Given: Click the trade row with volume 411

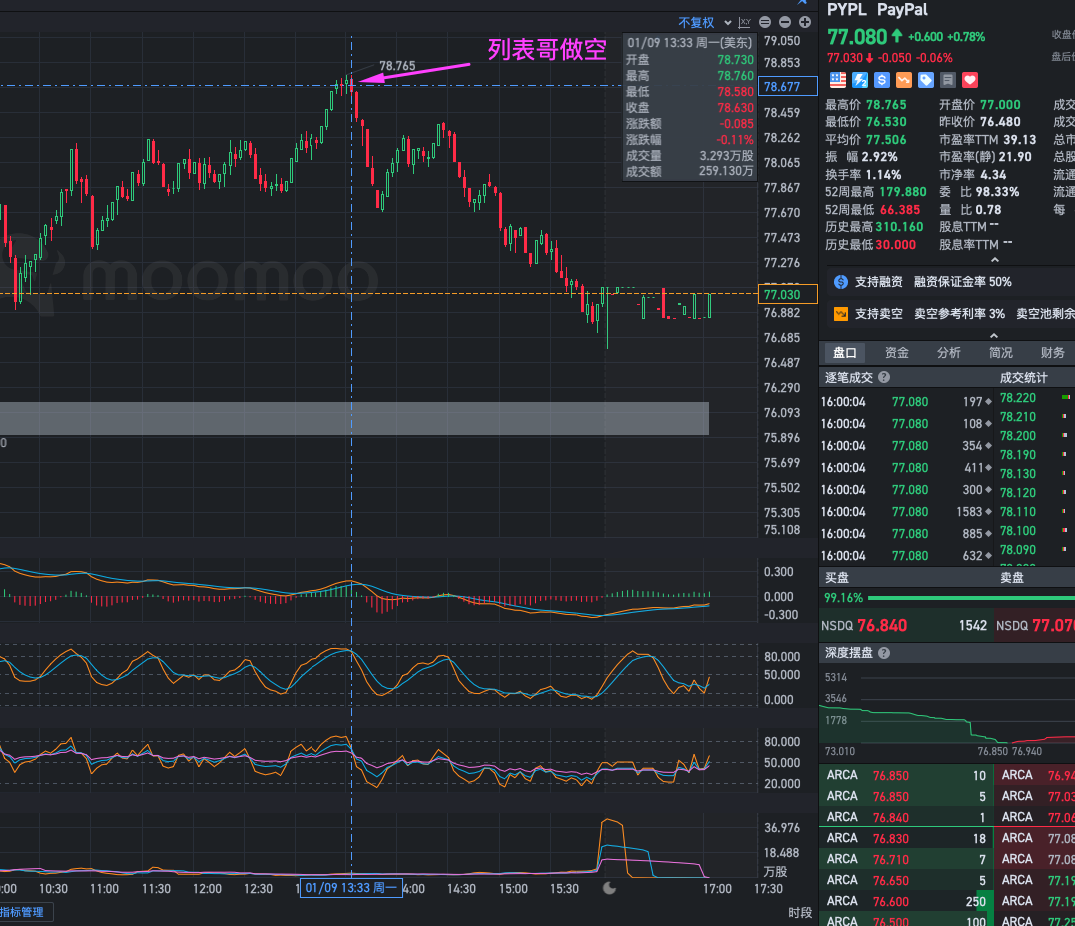Looking at the screenshot, I should point(906,467).
